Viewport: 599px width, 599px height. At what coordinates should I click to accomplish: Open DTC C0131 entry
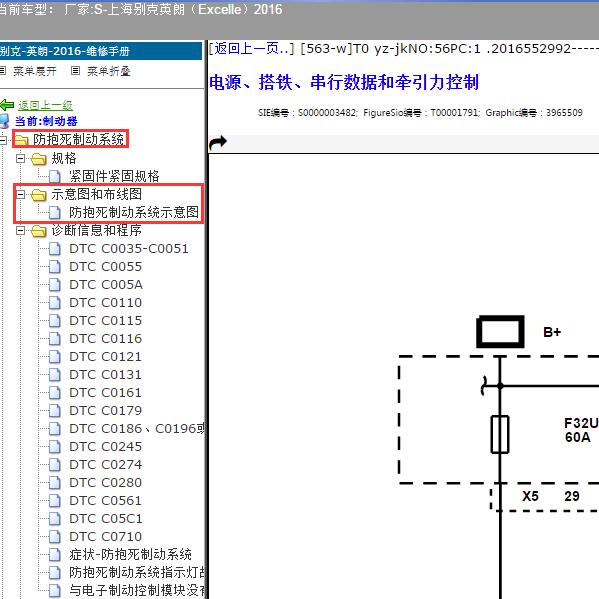106,374
